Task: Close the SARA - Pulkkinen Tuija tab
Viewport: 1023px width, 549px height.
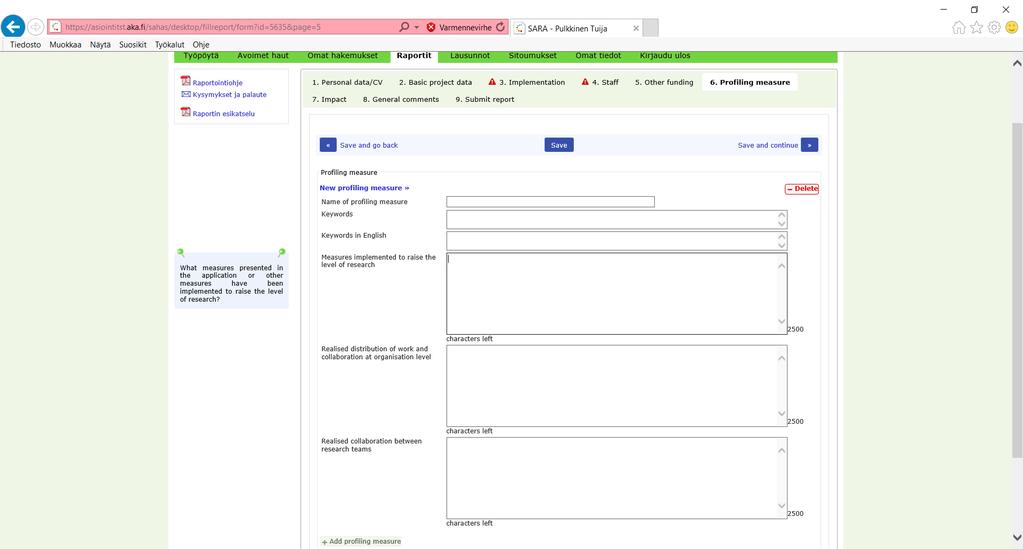Action: coord(636,28)
